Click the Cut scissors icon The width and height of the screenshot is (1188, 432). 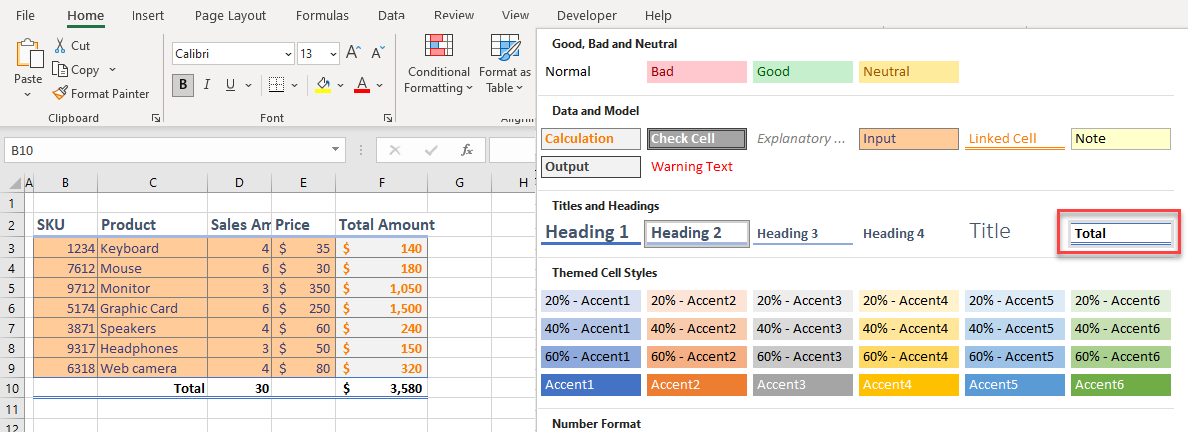[x=60, y=45]
